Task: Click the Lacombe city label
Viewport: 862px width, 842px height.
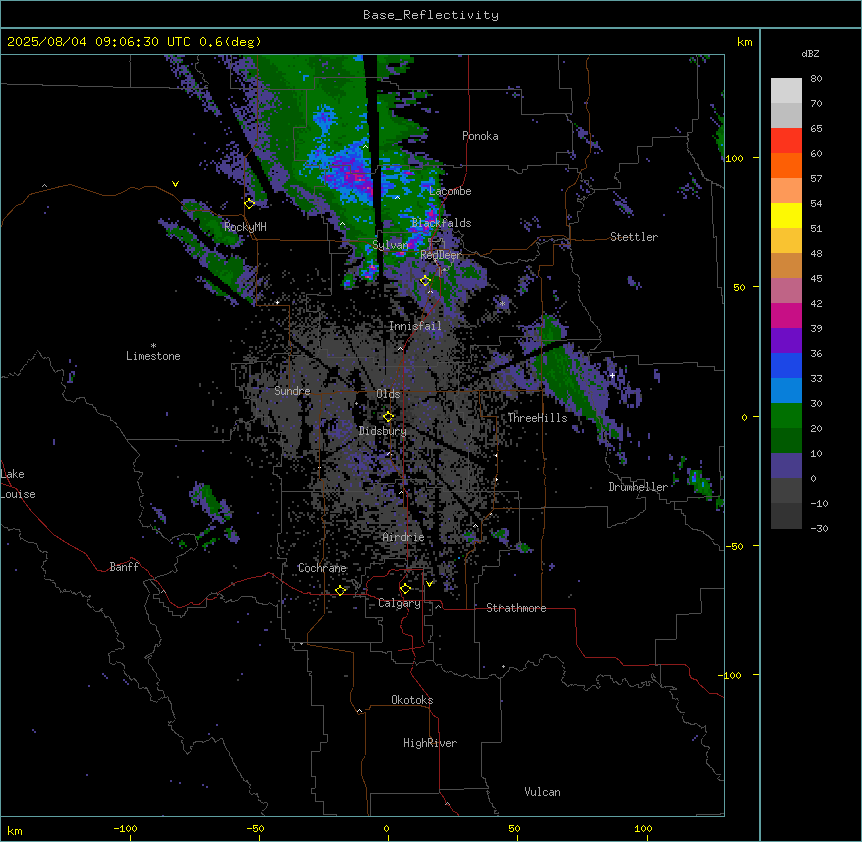Action: point(450,191)
